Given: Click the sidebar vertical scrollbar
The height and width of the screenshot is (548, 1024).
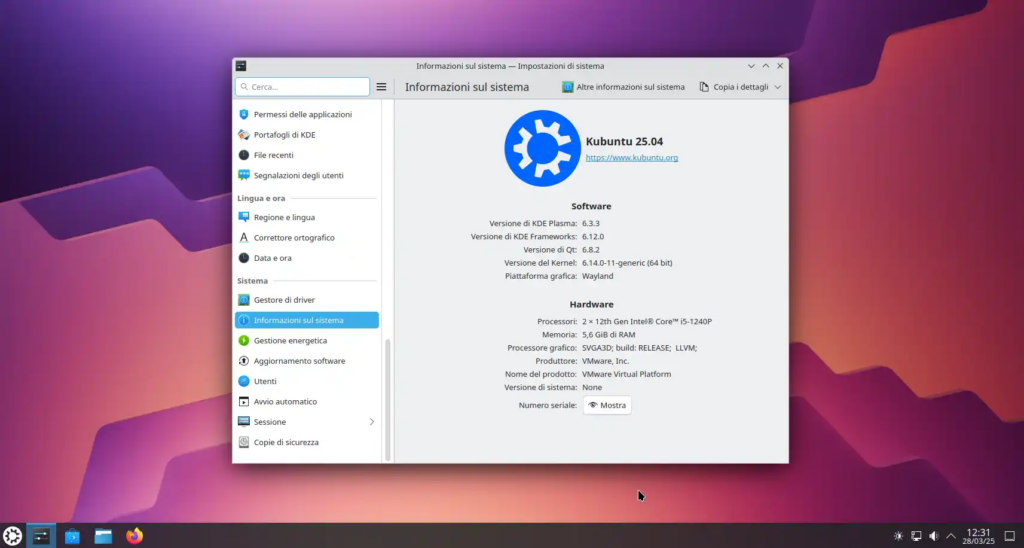Looking at the screenshot, I should pyautogui.click(x=388, y=400).
